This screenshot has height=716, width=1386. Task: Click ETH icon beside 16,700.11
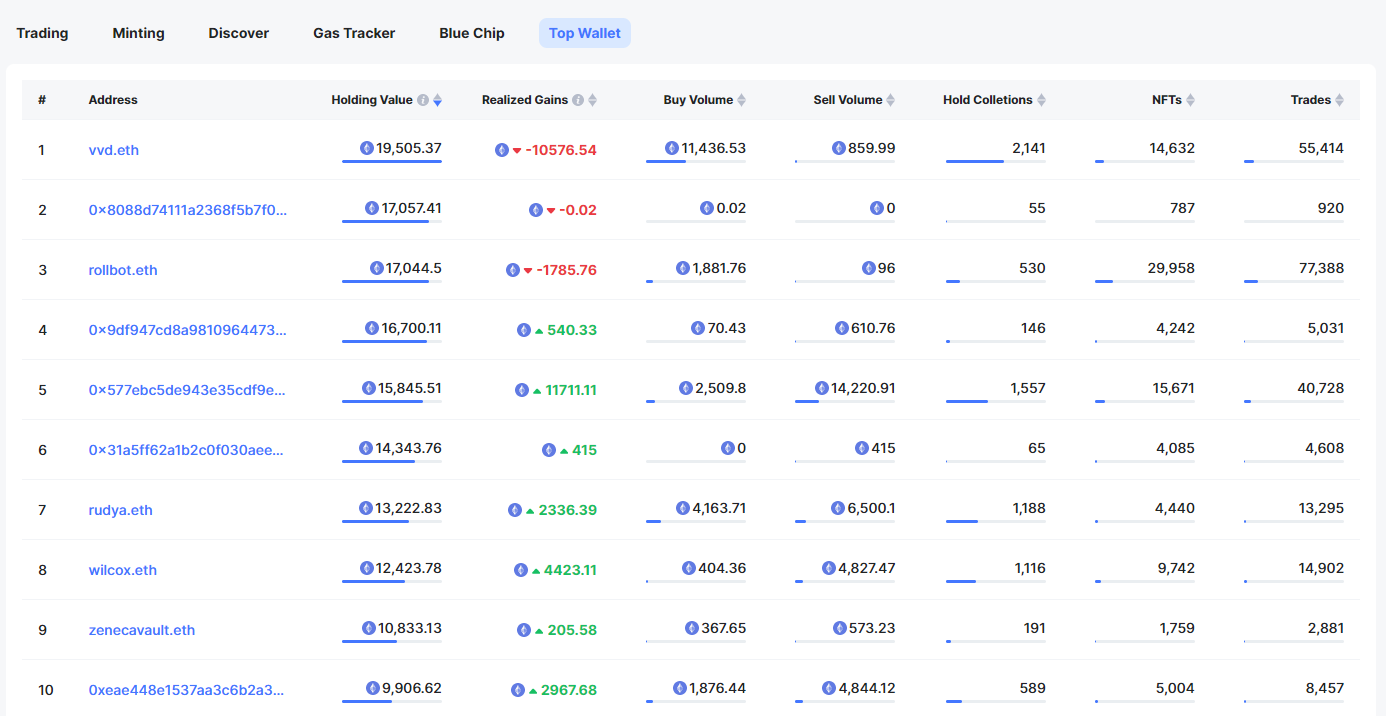(372, 328)
